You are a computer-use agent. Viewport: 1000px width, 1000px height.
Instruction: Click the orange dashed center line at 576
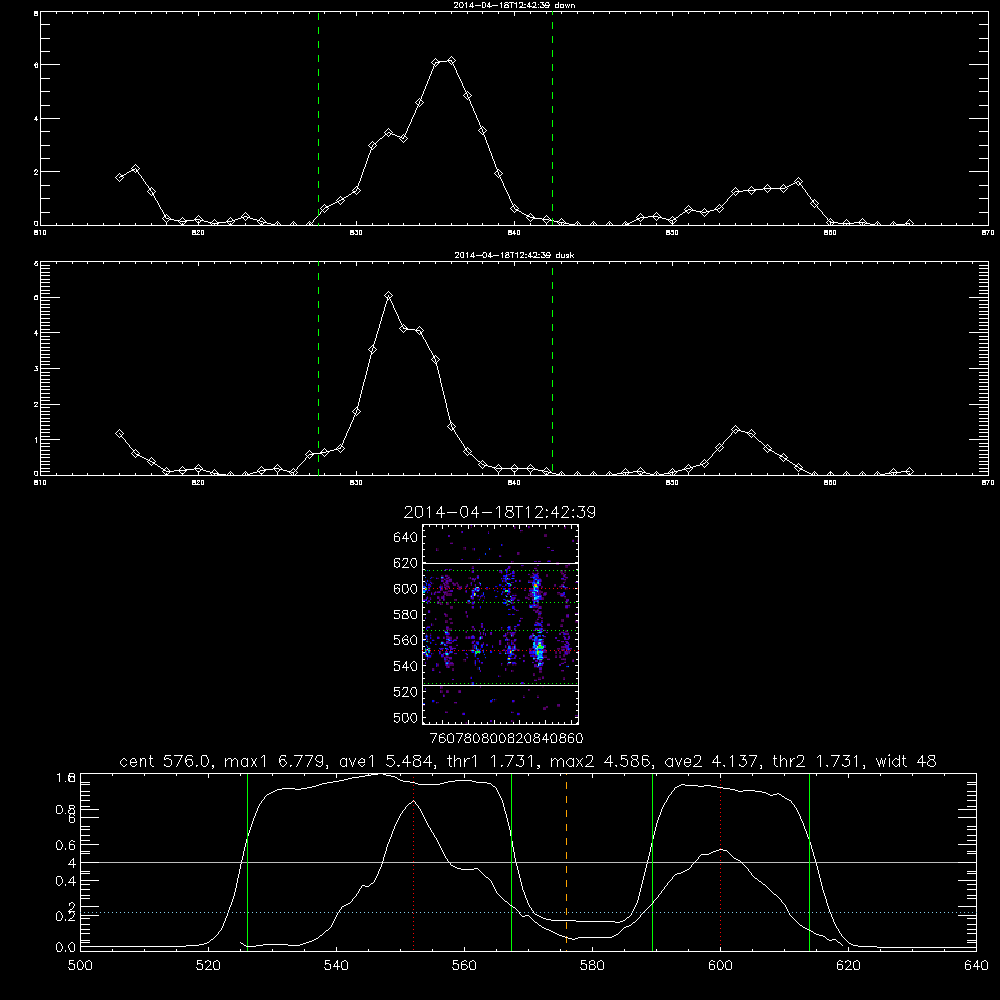pos(566,861)
